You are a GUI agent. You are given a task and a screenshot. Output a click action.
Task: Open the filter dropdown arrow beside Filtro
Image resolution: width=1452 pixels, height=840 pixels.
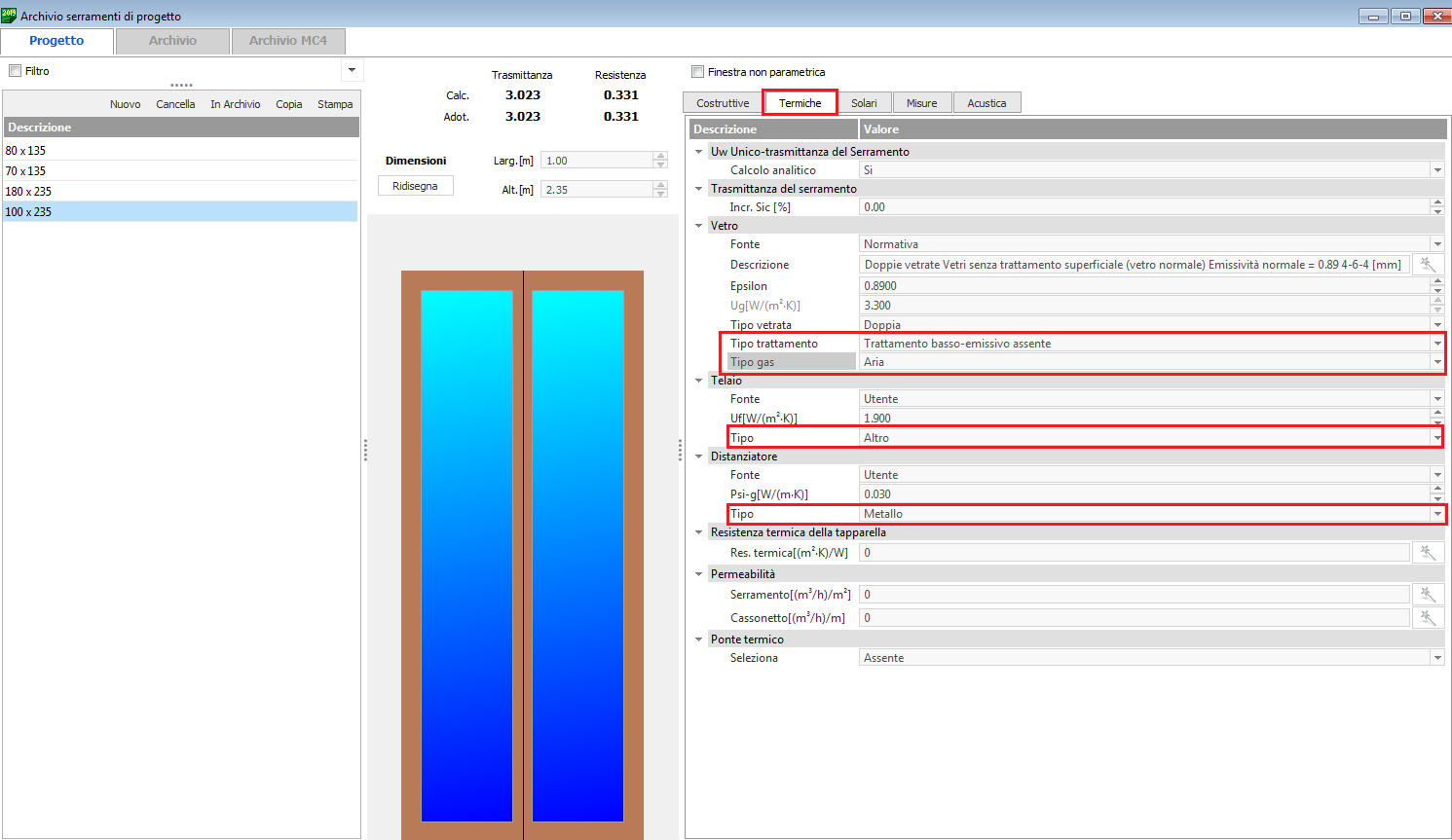point(352,70)
